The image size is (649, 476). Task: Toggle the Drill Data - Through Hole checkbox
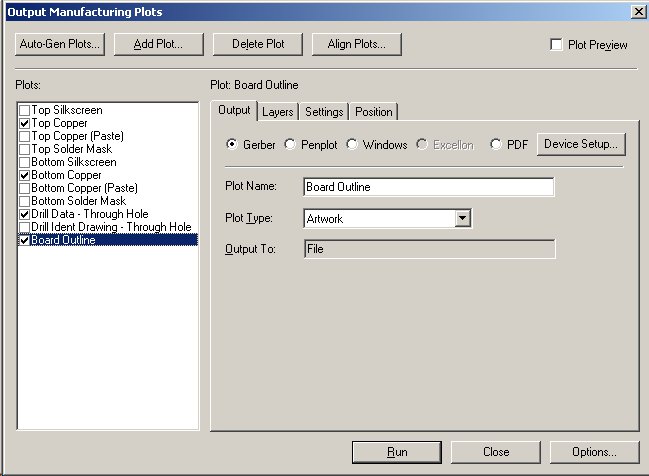pyautogui.click(x=24, y=214)
